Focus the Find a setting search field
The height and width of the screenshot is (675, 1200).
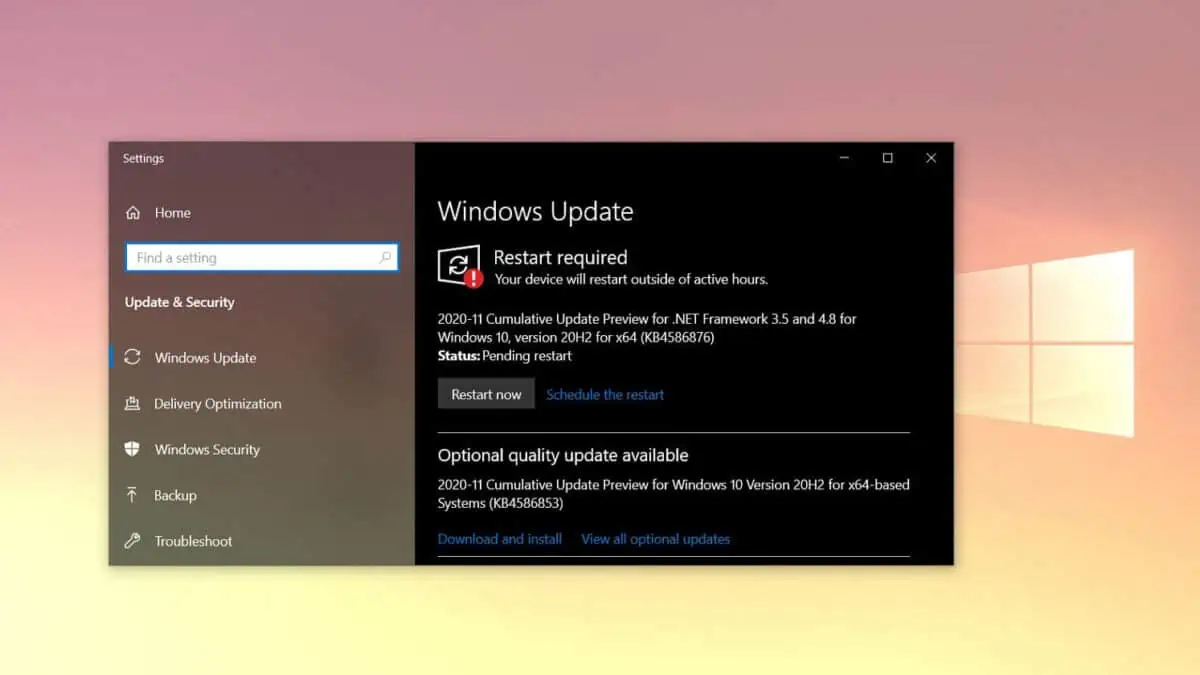[x=262, y=258]
